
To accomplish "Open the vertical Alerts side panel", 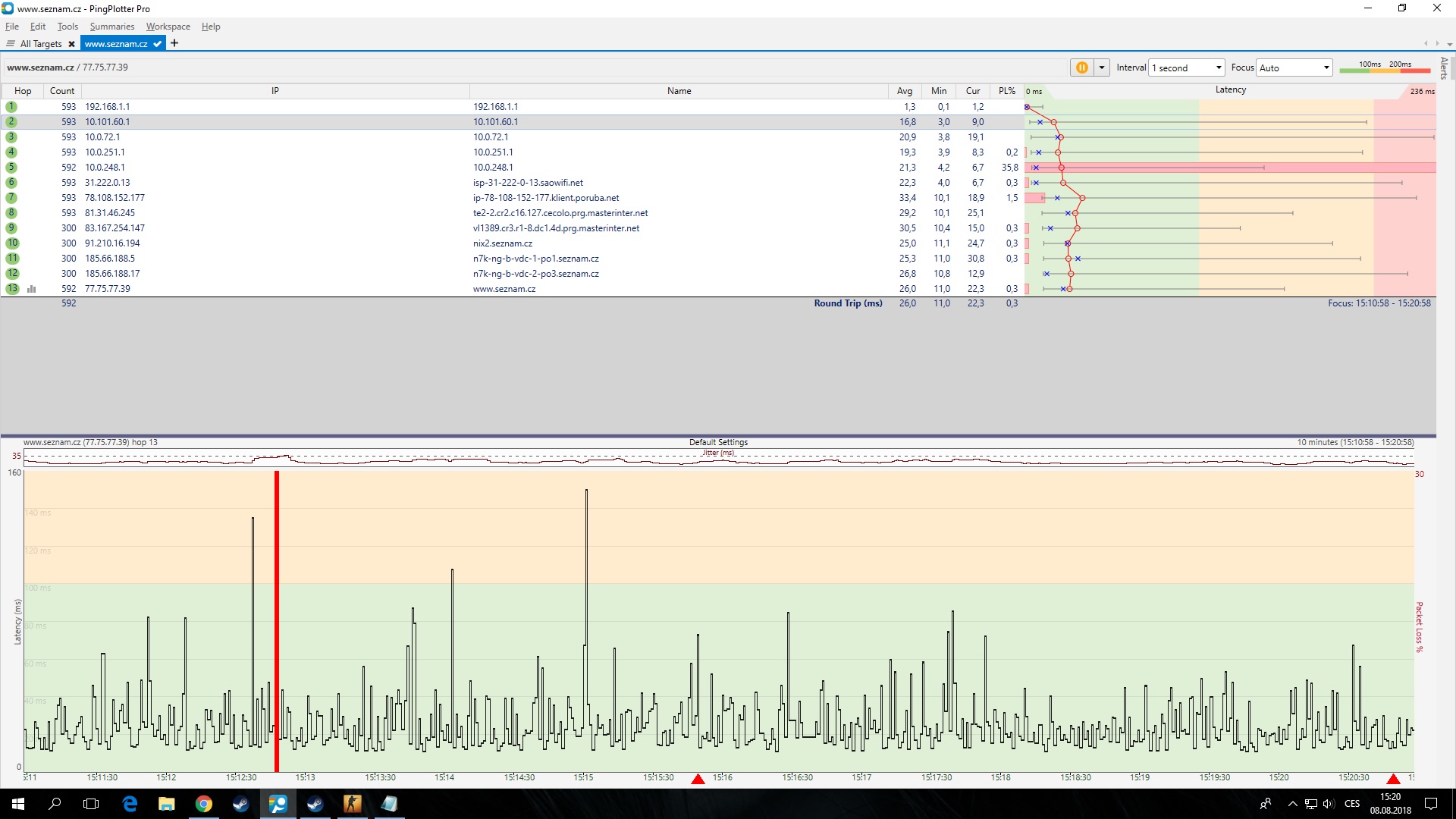I will pos(1444,68).
